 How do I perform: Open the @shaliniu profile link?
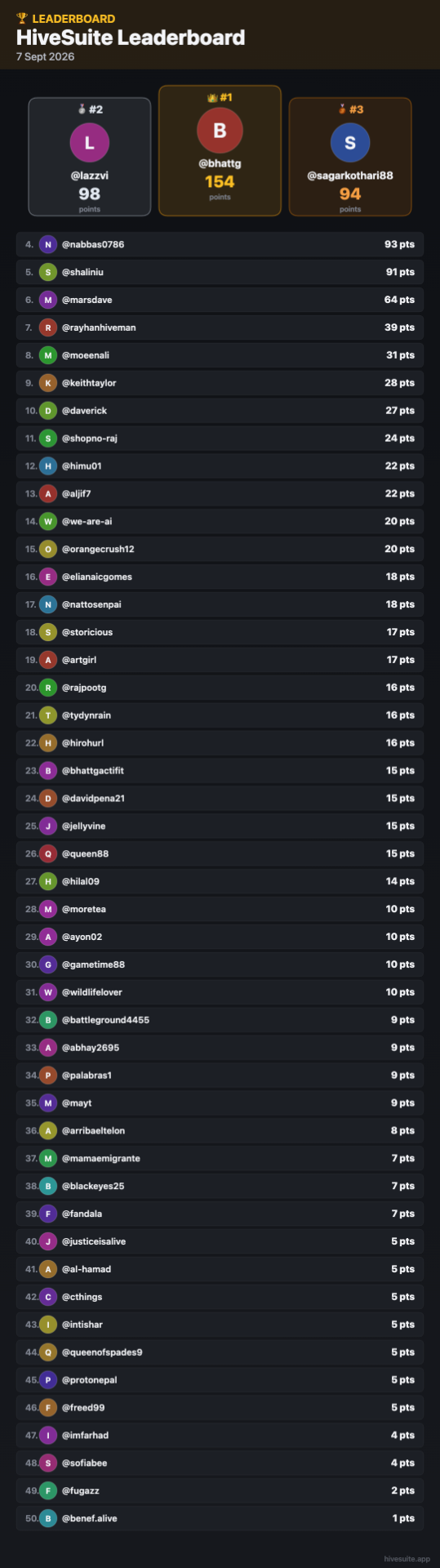(82, 272)
